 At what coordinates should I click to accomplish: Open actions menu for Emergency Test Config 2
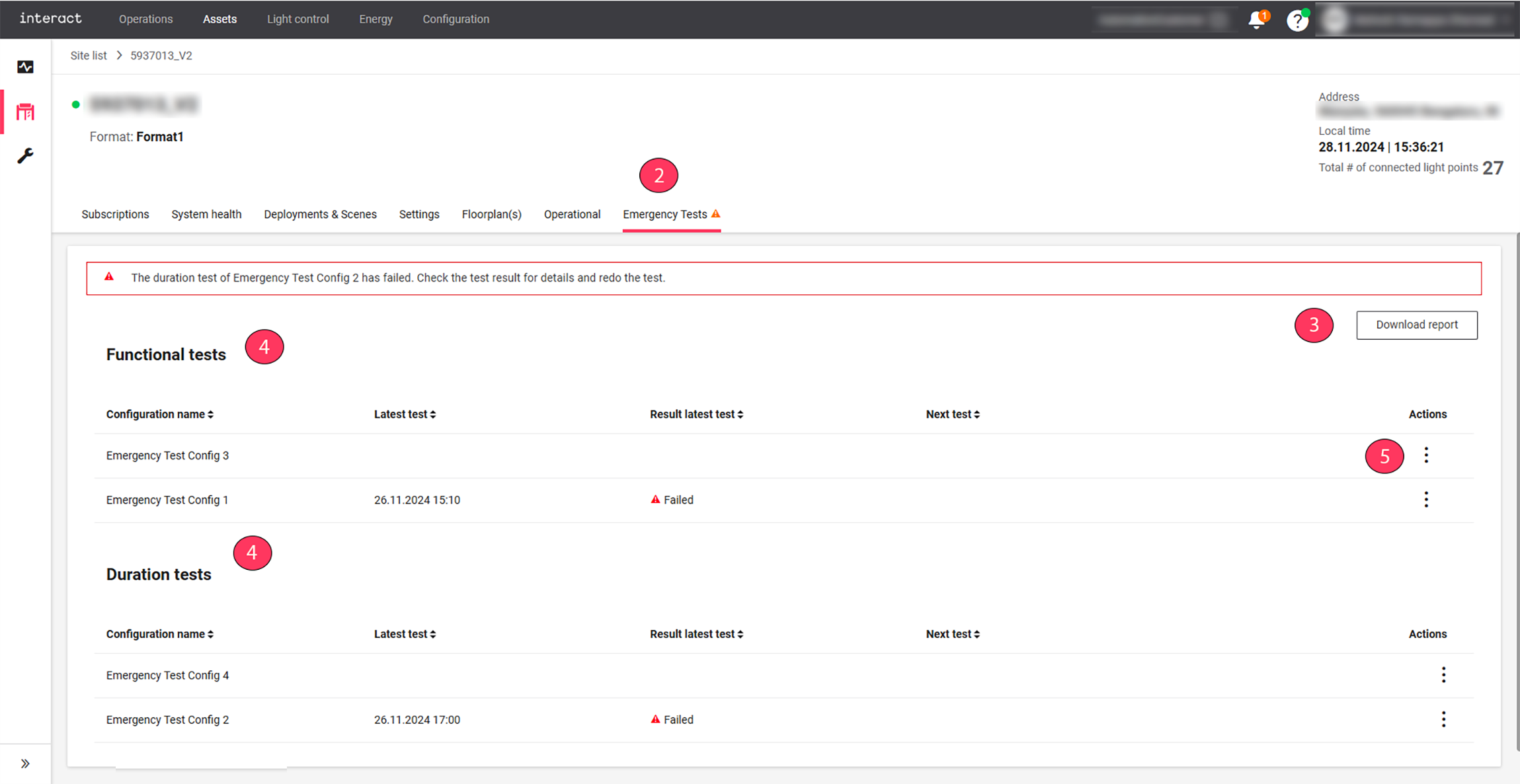1443,719
